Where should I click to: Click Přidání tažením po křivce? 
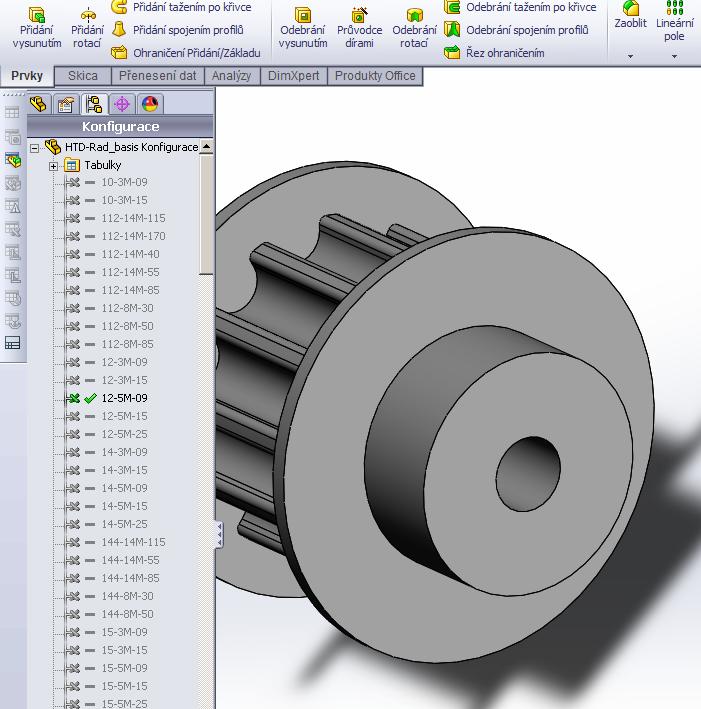point(192,7)
